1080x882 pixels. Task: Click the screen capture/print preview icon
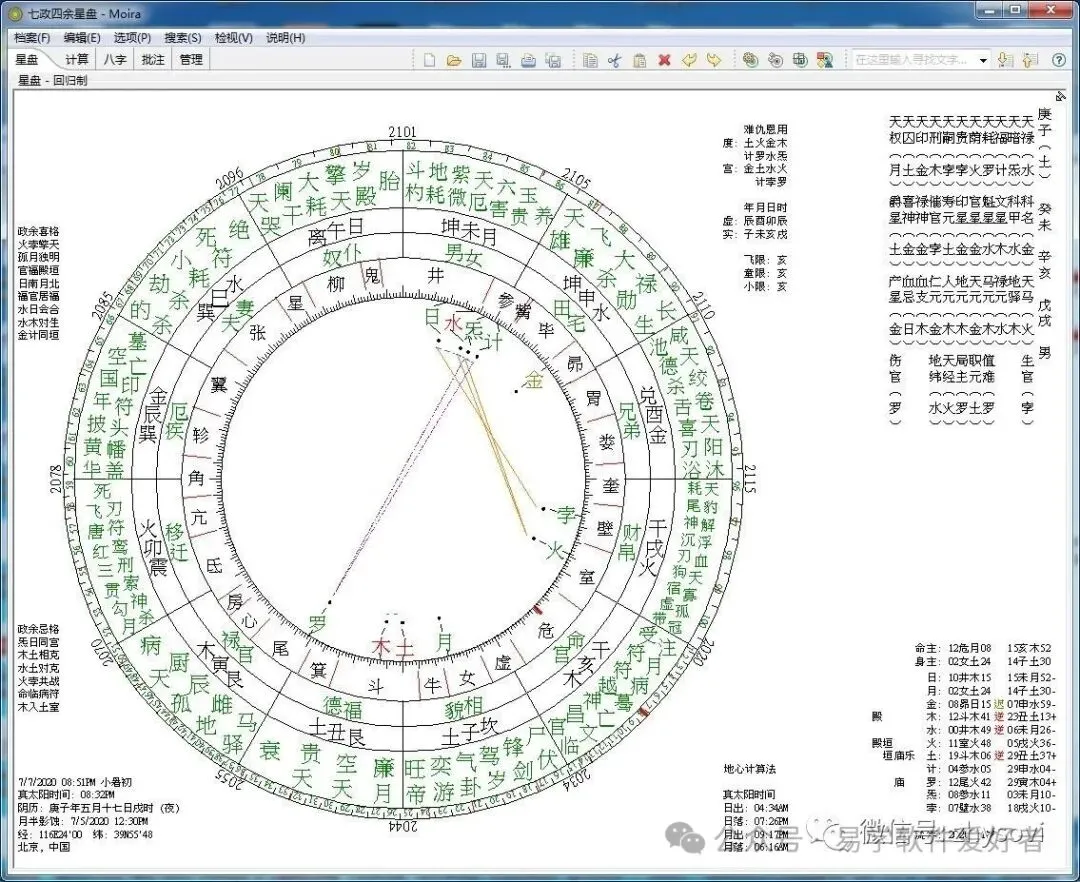tap(553, 60)
